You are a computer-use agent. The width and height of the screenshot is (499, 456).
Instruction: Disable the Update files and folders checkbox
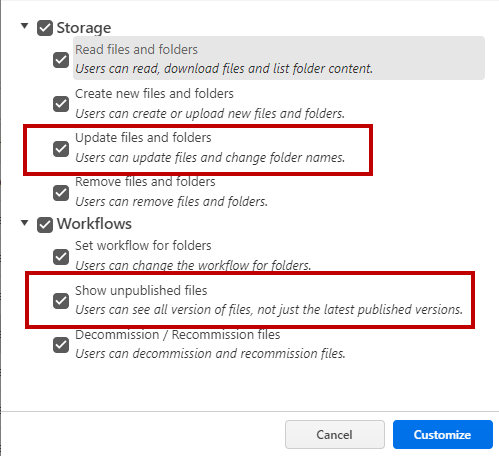coord(61,149)
